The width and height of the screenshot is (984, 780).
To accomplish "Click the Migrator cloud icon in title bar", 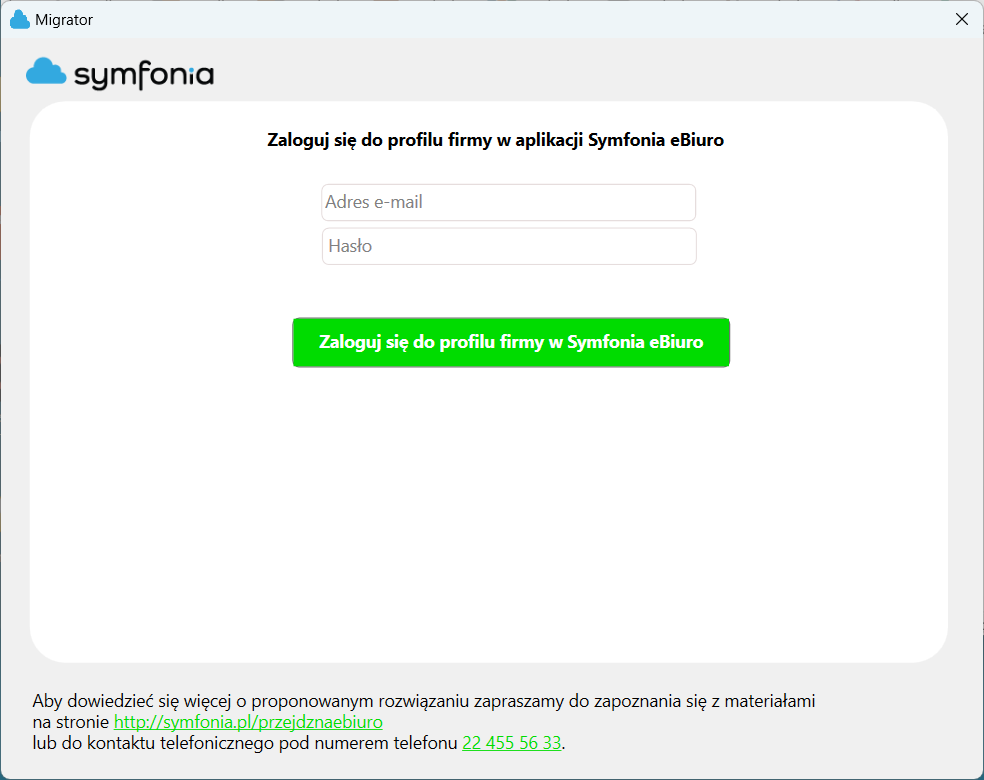I will [x=19, y=19].
